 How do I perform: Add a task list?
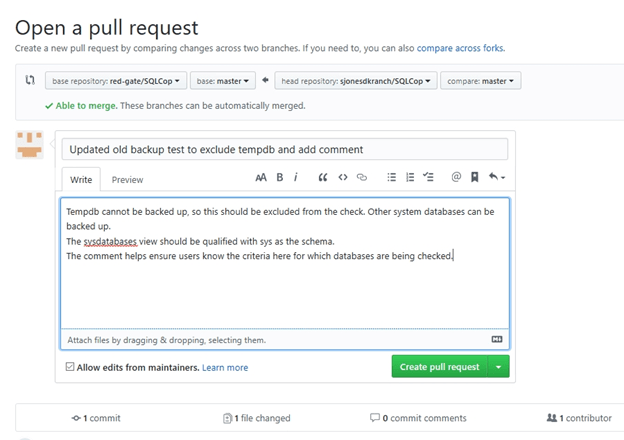[x=429, y=177]
